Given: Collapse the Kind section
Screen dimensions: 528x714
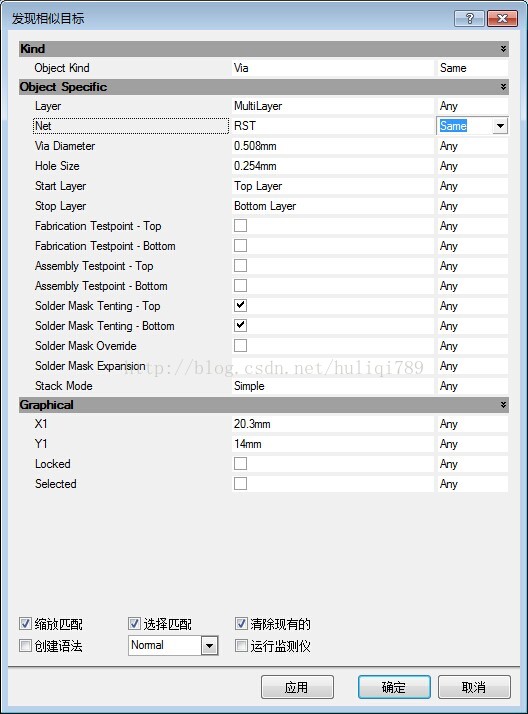Looking at the screenshot, I should [503, 49].
